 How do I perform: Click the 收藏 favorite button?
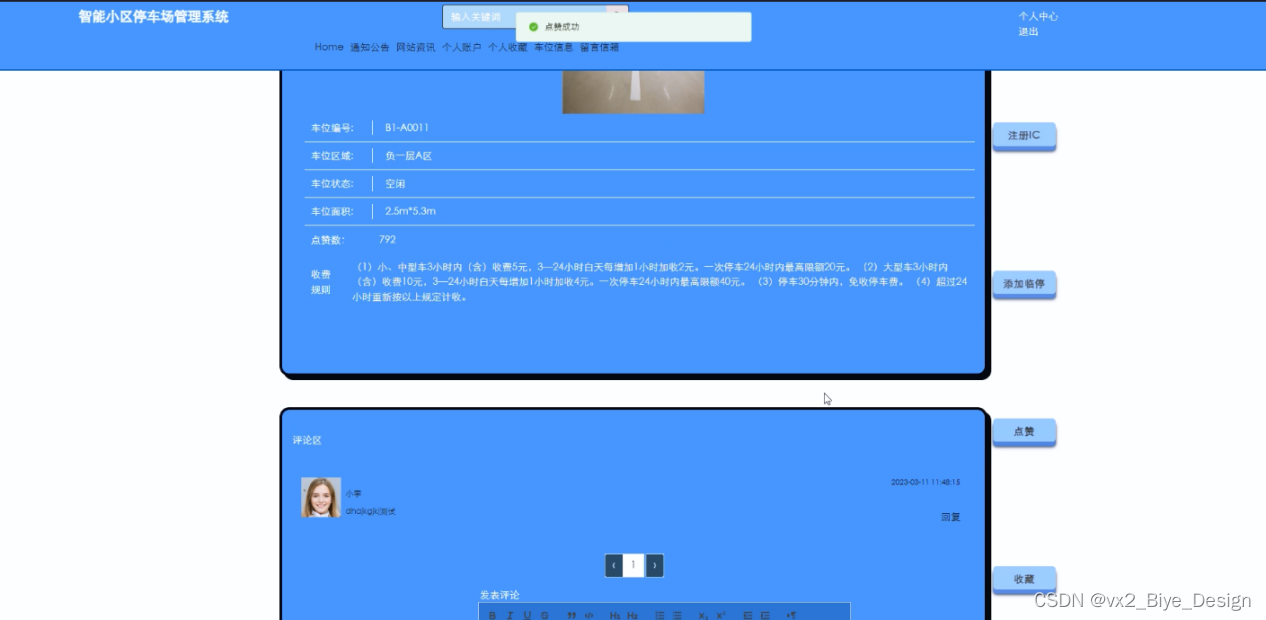click(x=1024, y=579)
